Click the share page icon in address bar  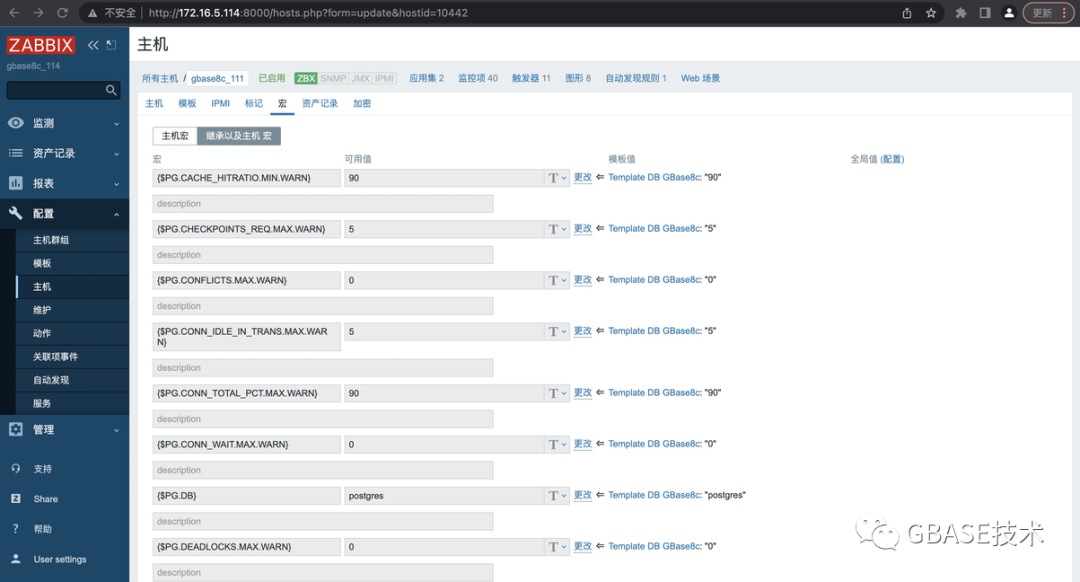907,13
